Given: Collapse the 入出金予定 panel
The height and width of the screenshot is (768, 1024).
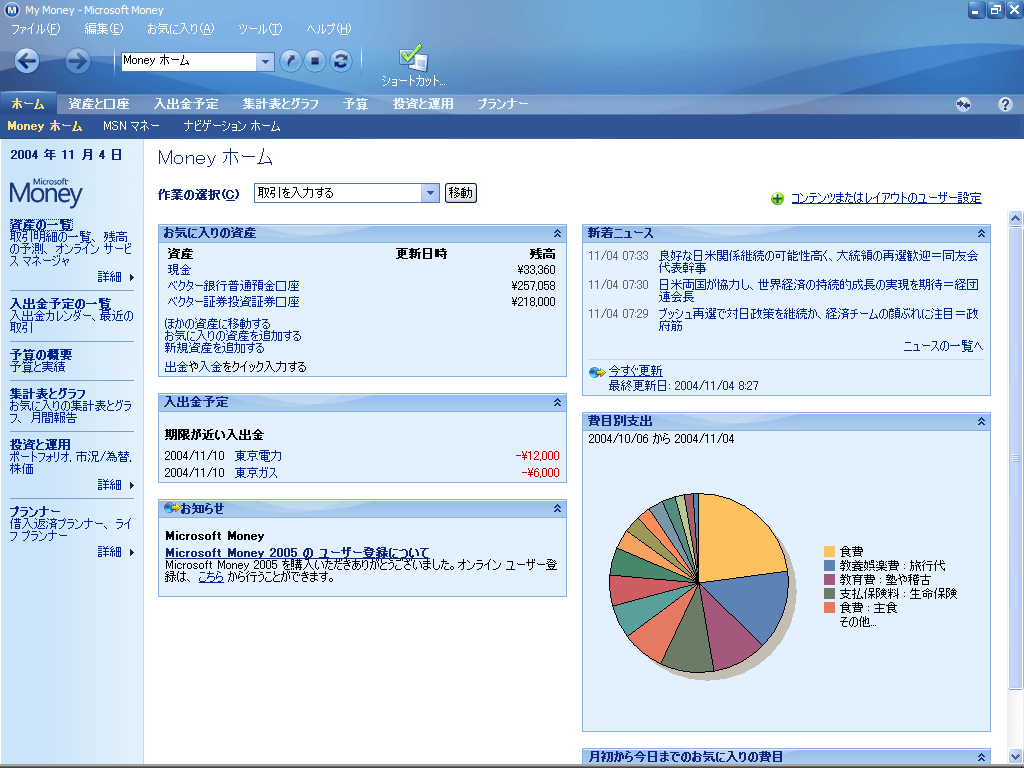Looking at the screenshot, I should pos(557,402).
